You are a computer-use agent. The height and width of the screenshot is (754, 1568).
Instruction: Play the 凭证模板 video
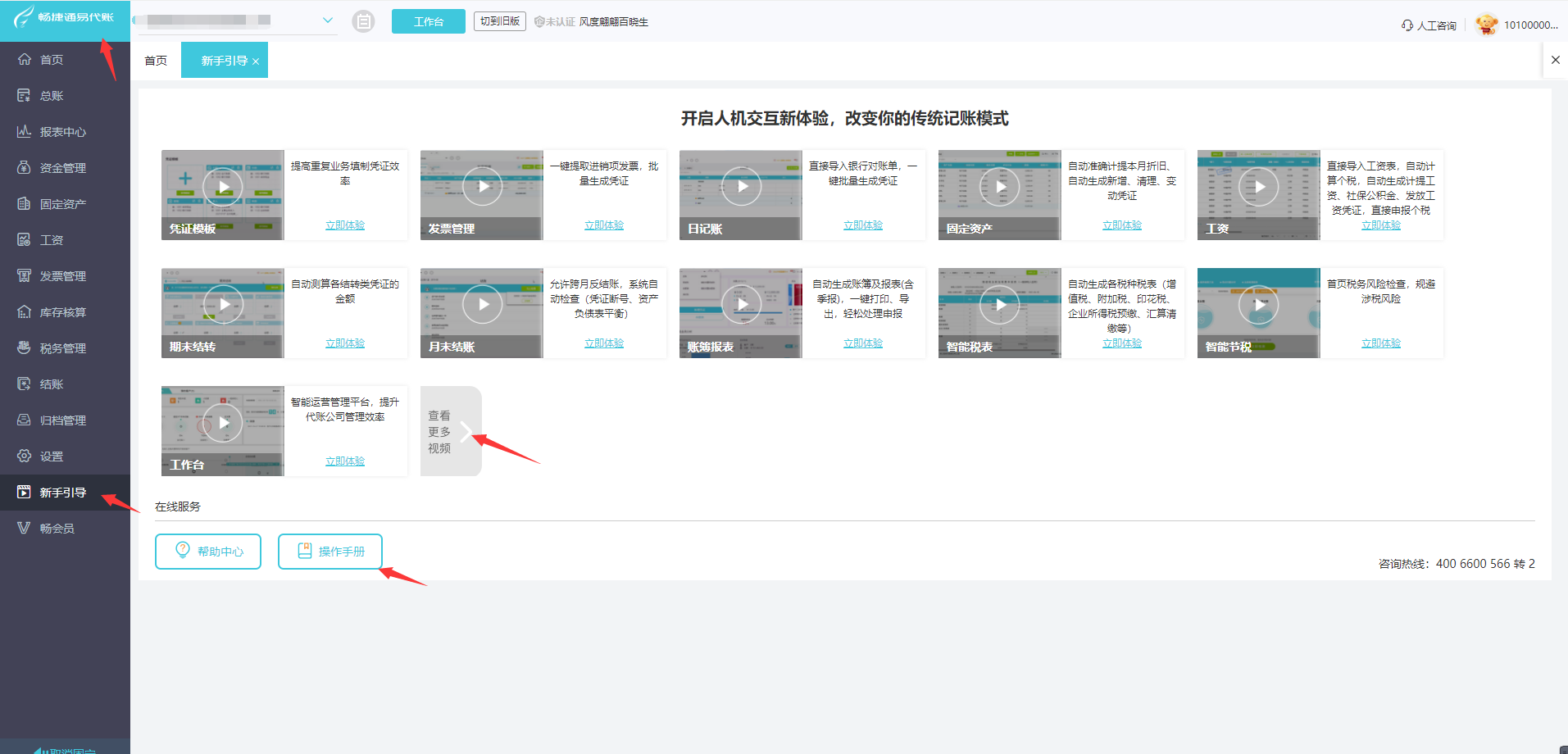point(223,187)
